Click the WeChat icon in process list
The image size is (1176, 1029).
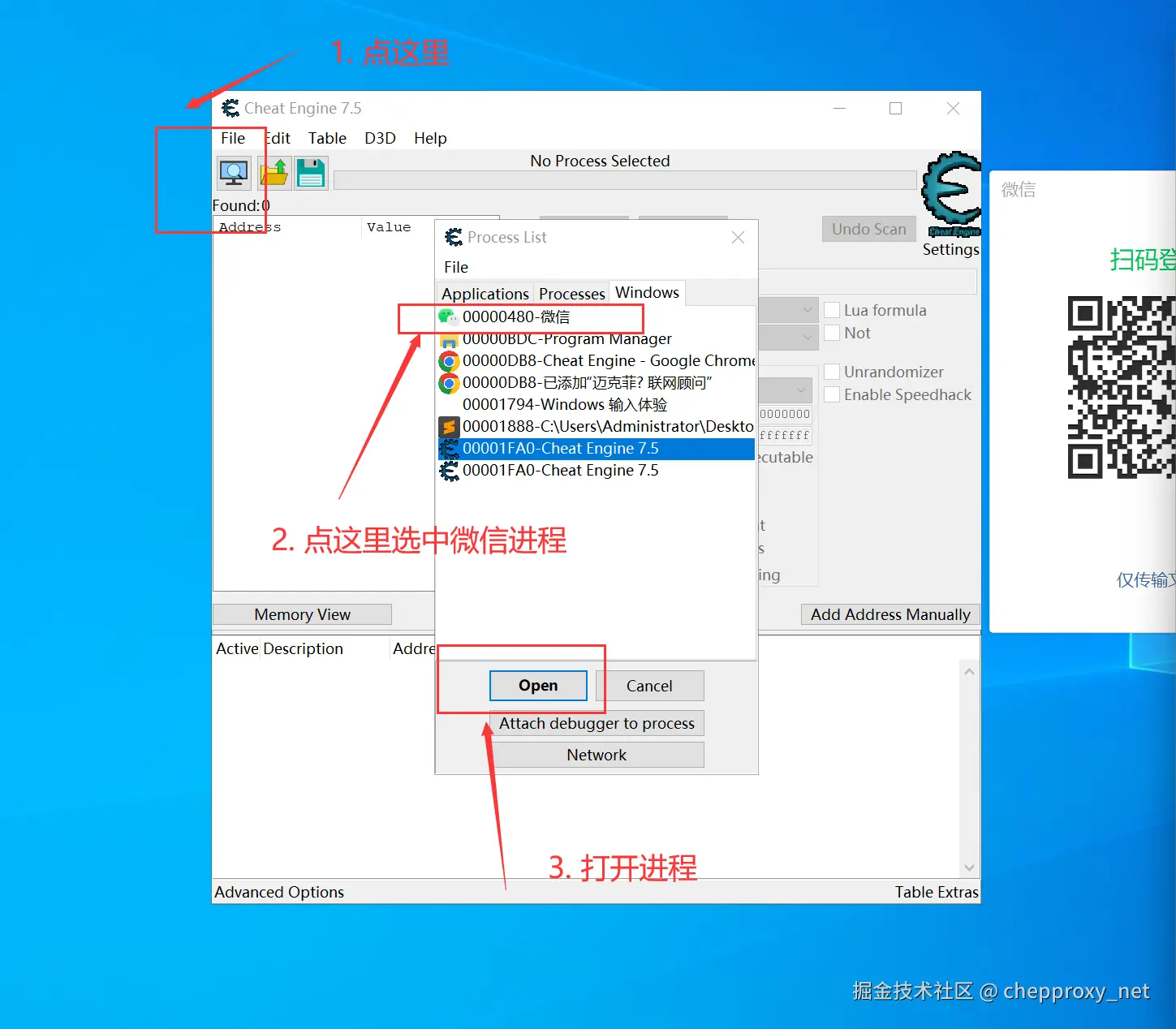[x=448, y=316]
